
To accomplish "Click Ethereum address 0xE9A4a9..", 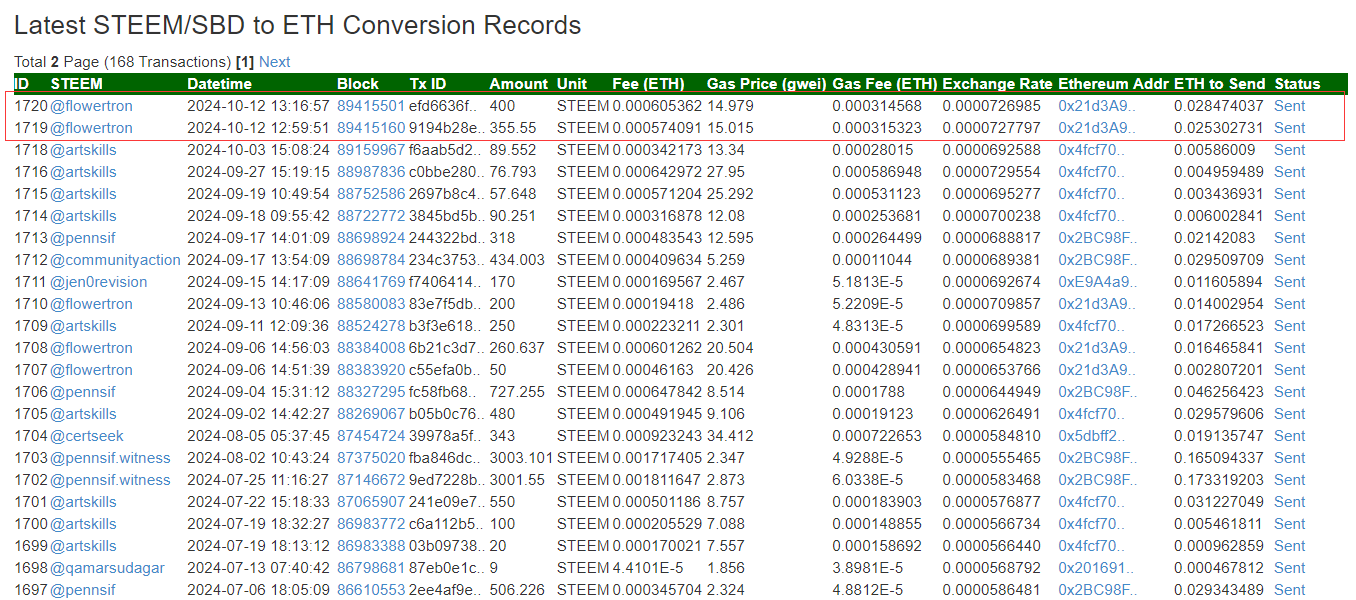I will click(1097, 282).
